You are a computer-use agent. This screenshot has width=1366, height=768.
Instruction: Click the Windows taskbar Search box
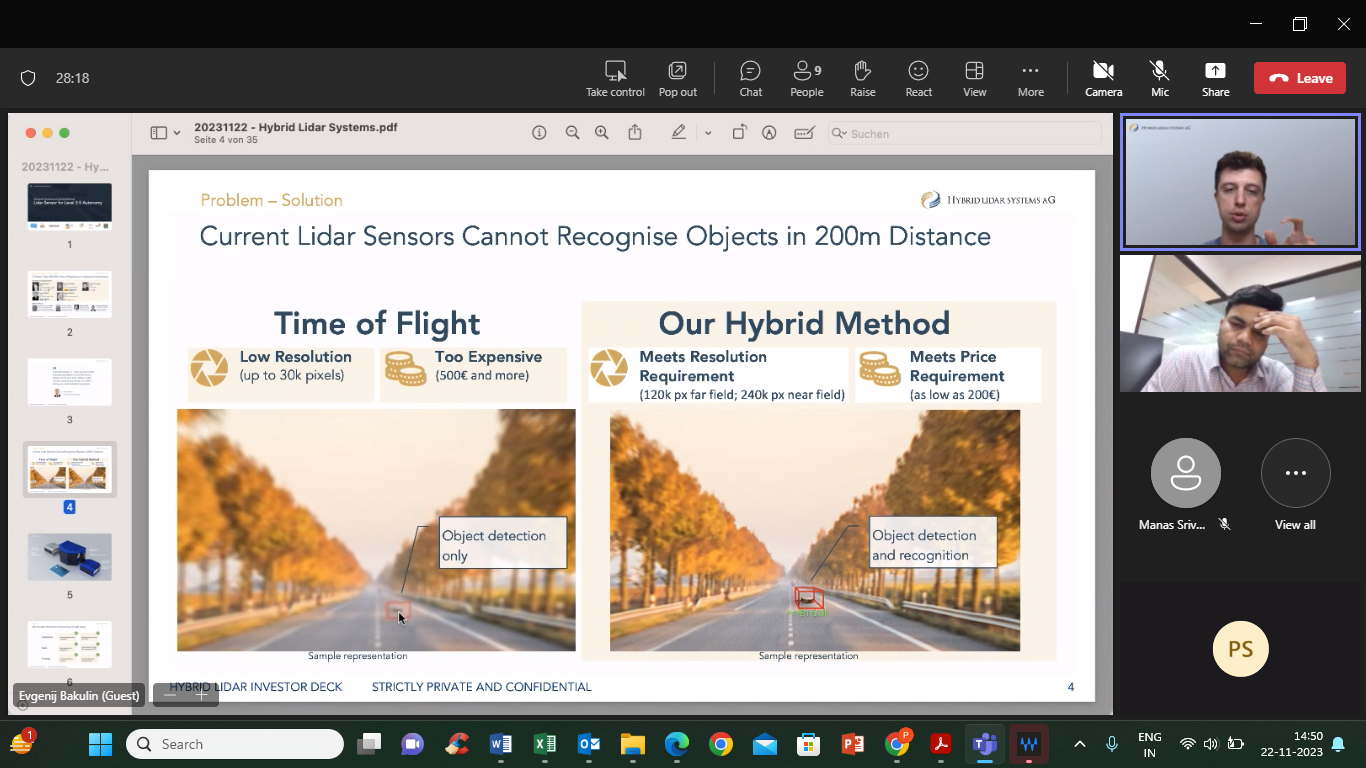pyautogui.click(x=235, y=744)
